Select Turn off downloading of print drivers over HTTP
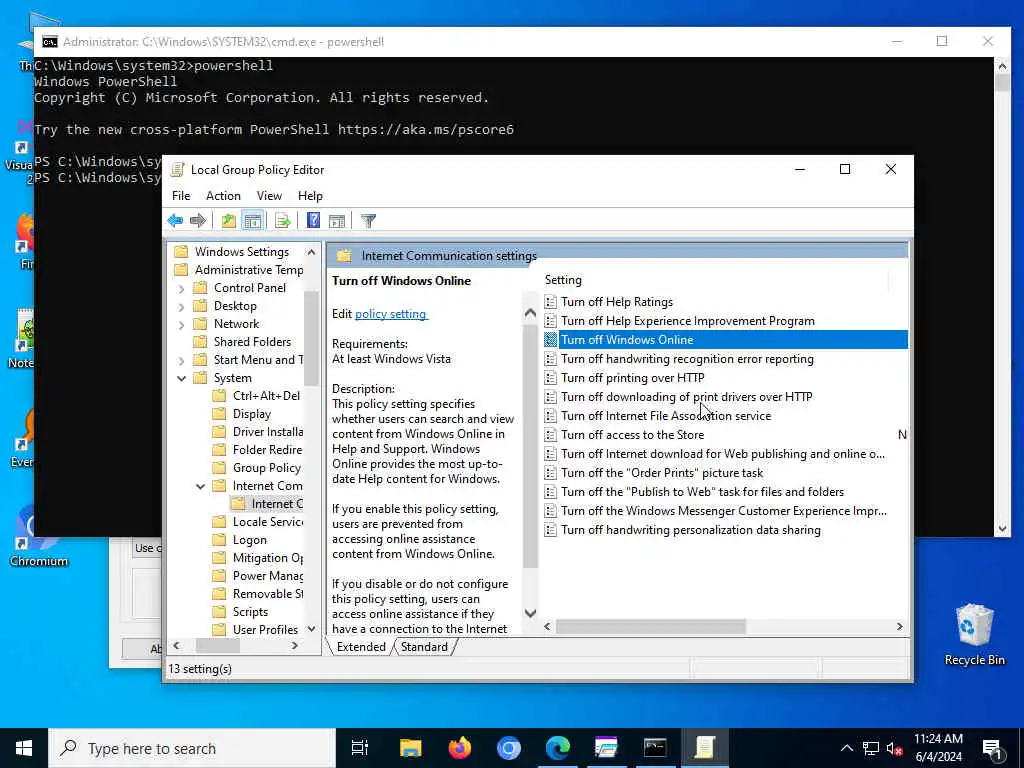Screen dimensions: 1024x768 pyautogui.click(x=686, y=396)
